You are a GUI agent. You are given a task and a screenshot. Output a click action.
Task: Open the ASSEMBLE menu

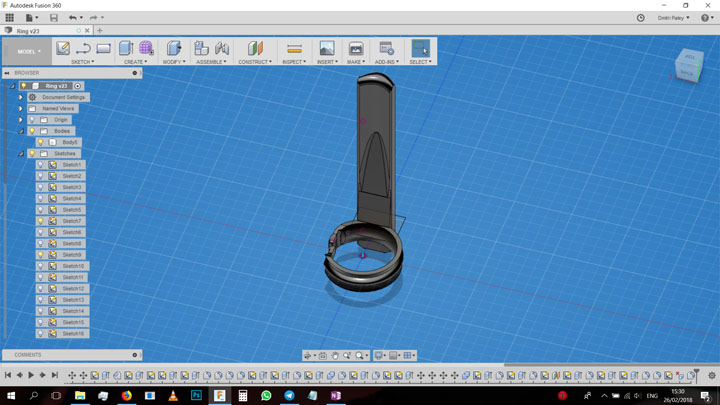(211, 62)
